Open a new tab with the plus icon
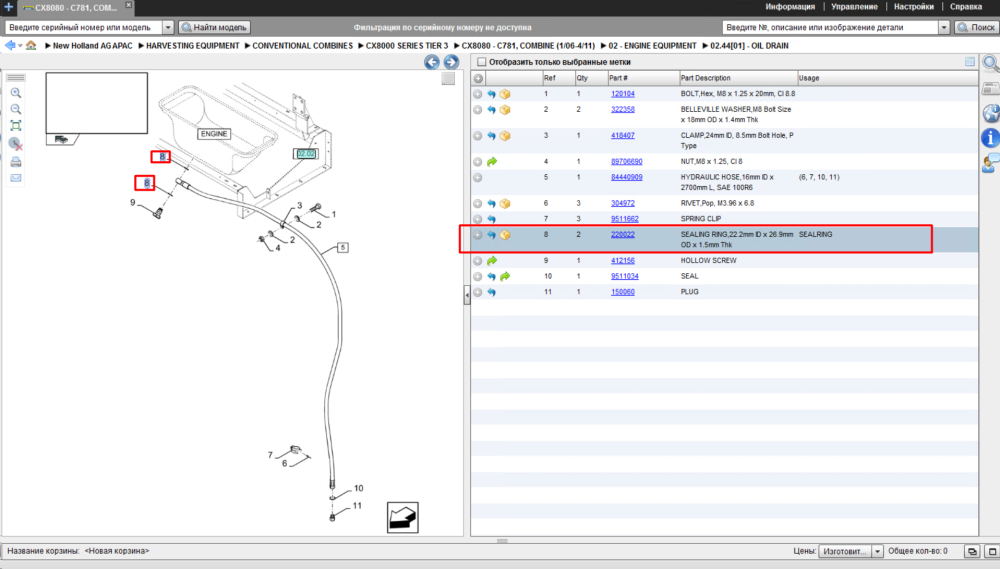The height and width of the screenshot is (569, 1000). pyautogui.click(x=8, y=7)
